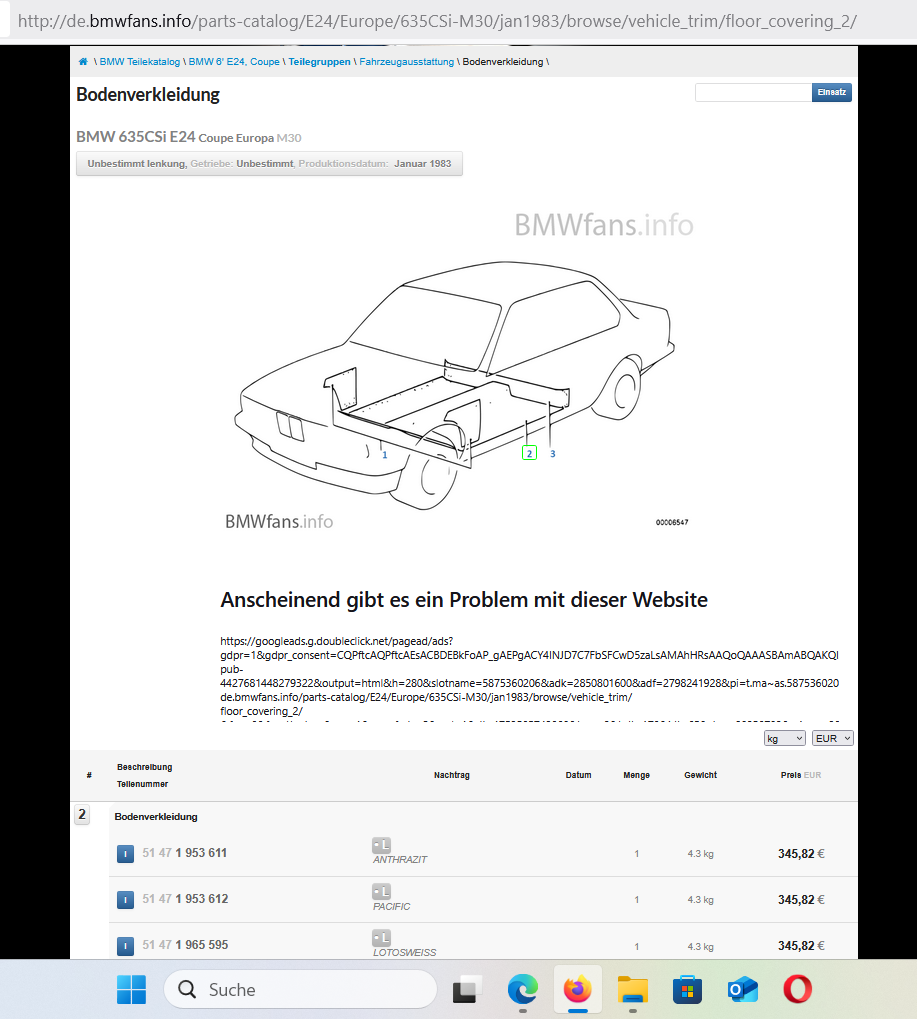This screenshot has height=1019, width=917.
Task: Open Teilegruppen in the breadcrumb
Action: tap(319, 62)
